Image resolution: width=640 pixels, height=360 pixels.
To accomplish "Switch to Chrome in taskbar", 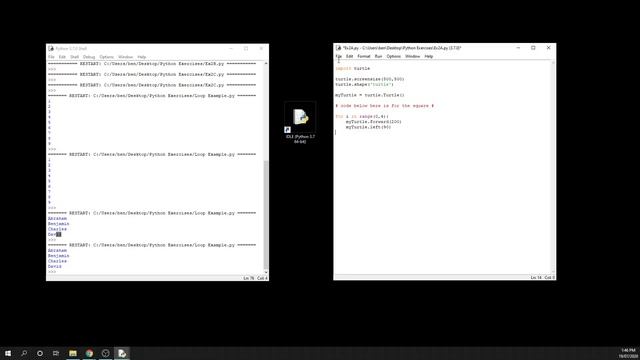I will (89, 353).
